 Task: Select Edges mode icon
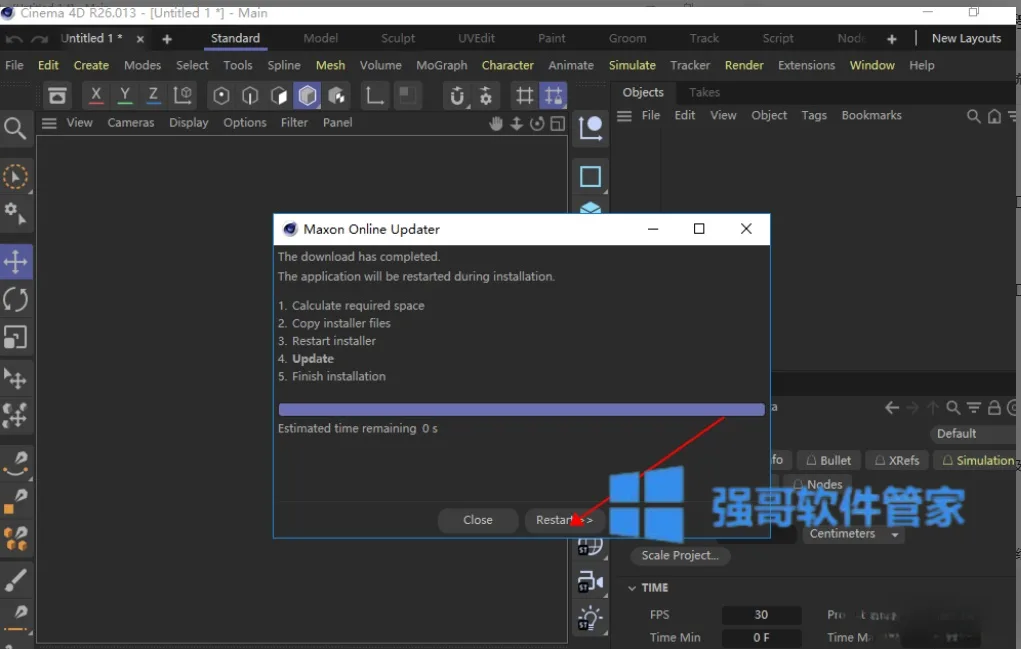pos(250,96)
